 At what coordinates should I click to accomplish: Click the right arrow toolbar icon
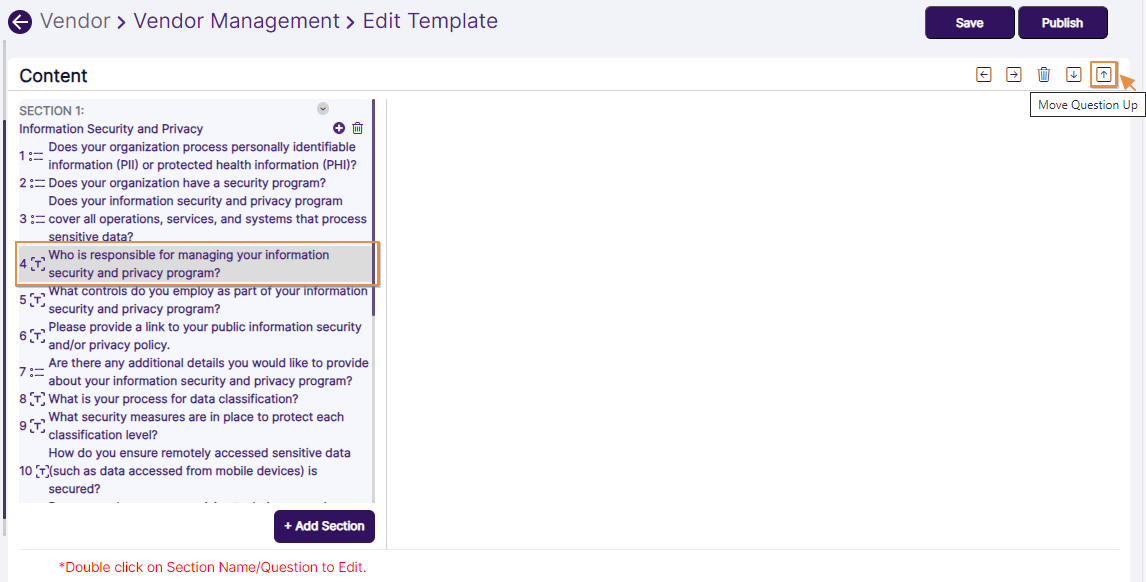pyautogui.click(x=1013, y=74)
